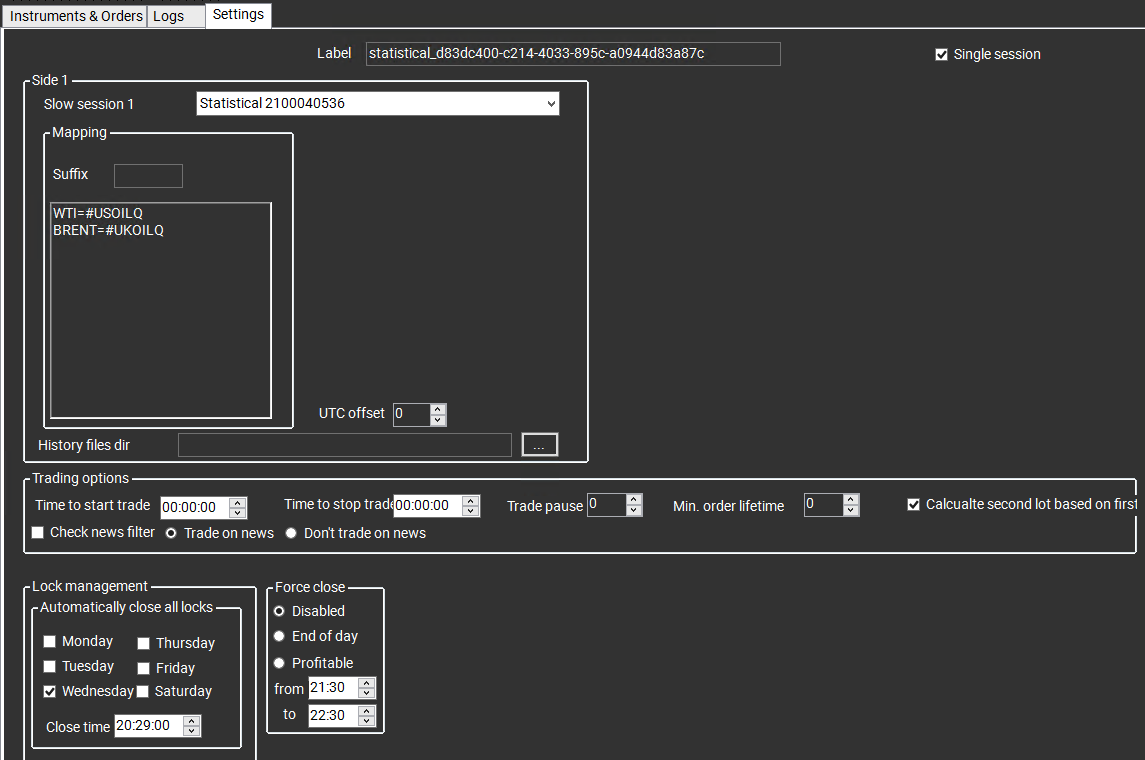Uncheck Wednesday auto-close locks
This screenshot has width=1145, height=760.
click(x=49, y=691)
